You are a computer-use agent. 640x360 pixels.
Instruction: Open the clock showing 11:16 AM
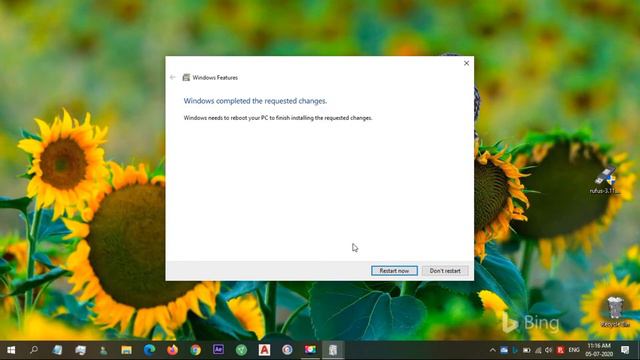[599, 350]
